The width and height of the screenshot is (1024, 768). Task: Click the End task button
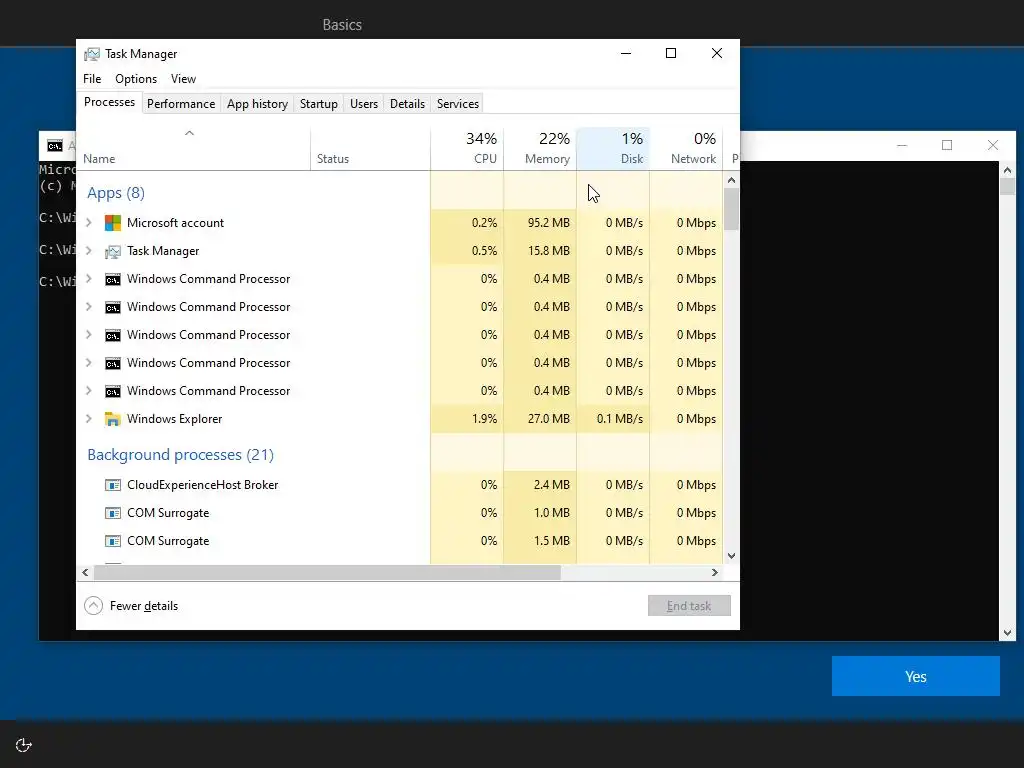(x=689, y=606)
